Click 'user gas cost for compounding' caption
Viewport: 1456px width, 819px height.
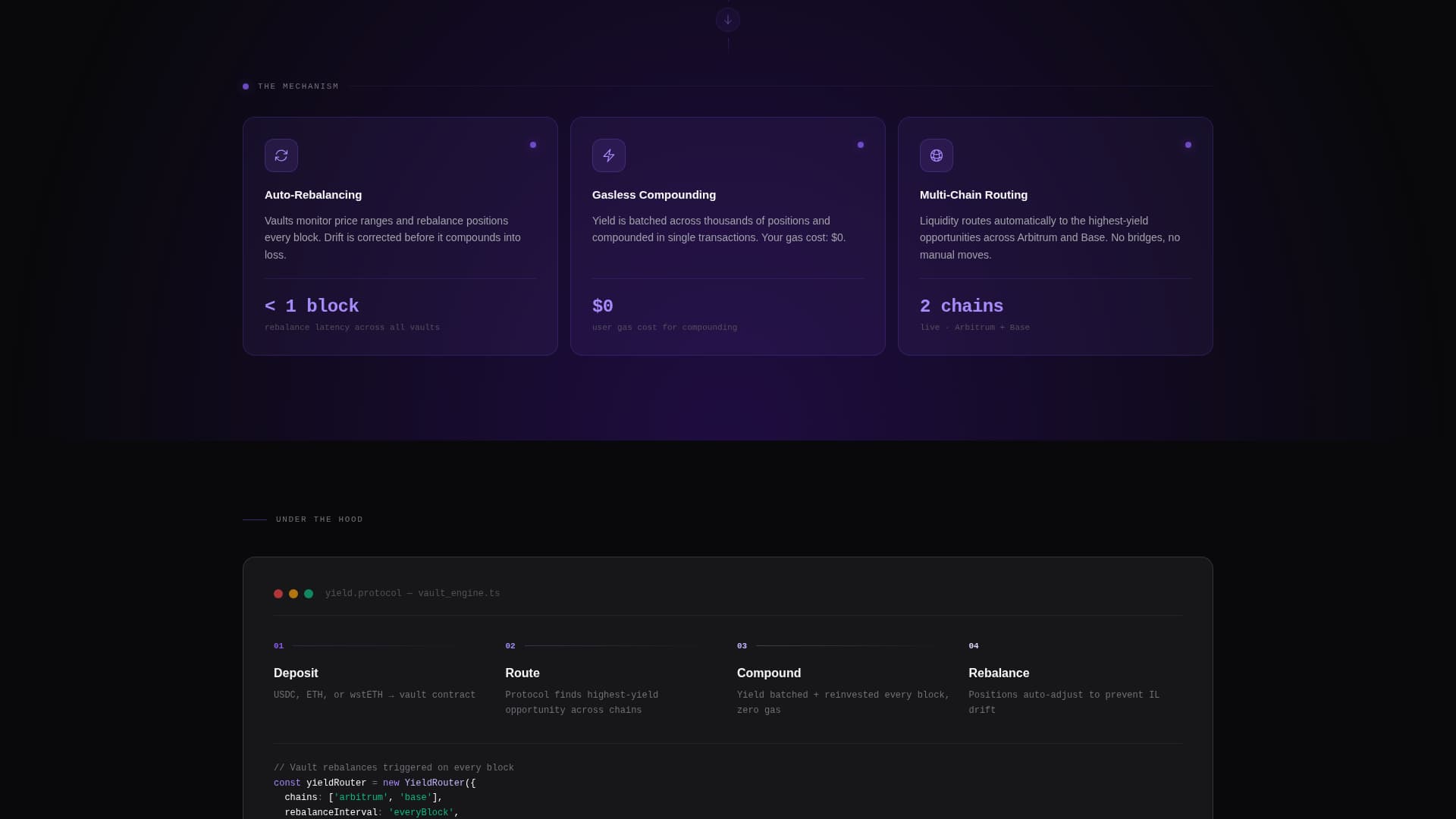664,328
